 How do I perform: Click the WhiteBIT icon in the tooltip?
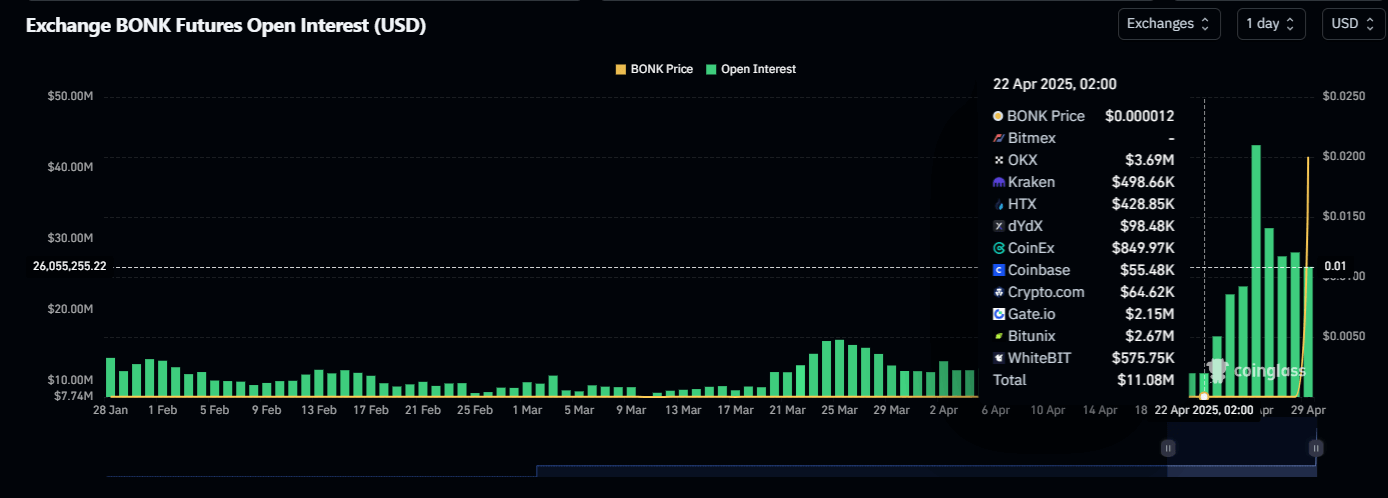tap(998, 358)
